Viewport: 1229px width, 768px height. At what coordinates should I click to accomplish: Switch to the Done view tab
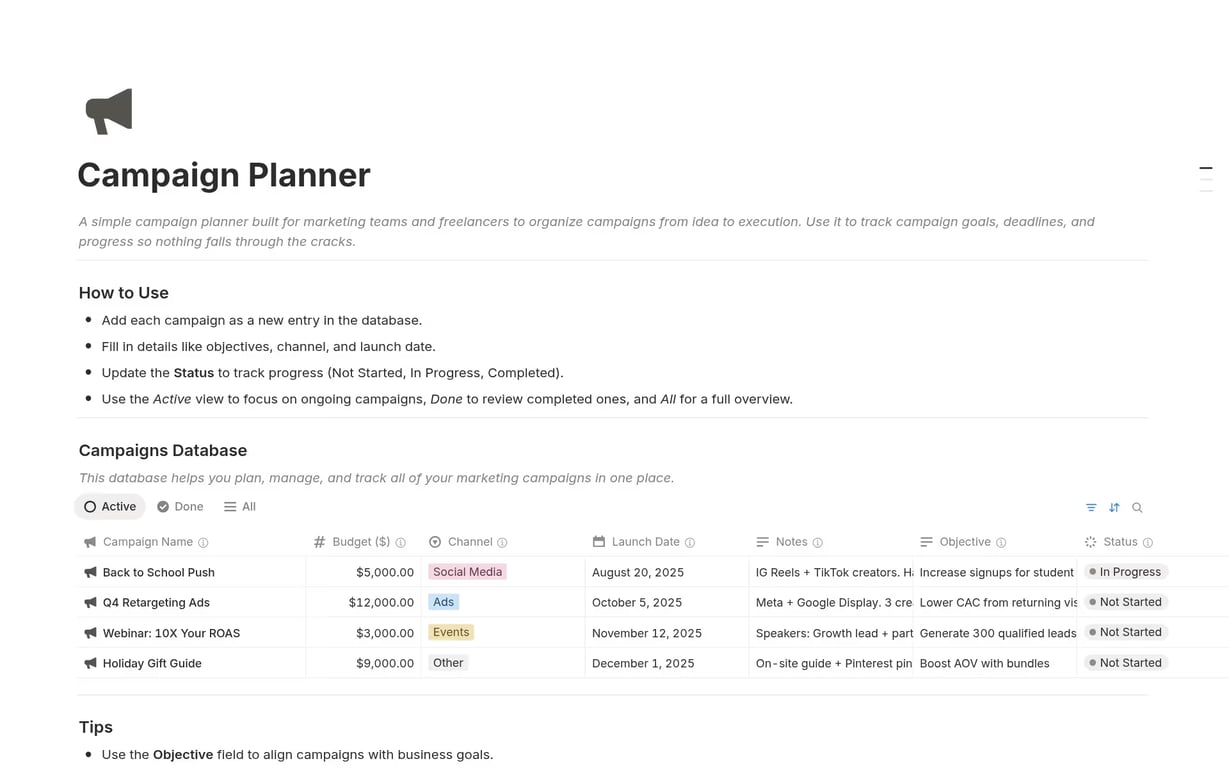180,507
